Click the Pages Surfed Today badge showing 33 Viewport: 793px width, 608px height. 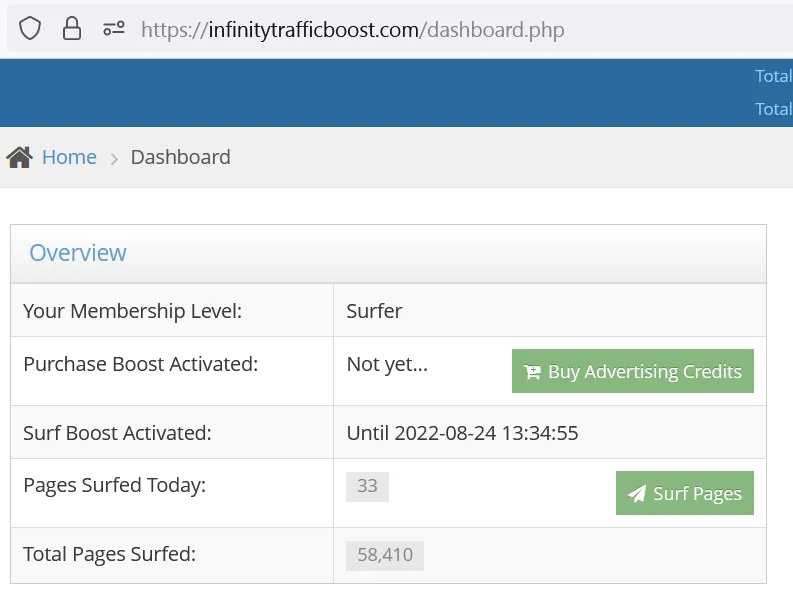[367, 486]
